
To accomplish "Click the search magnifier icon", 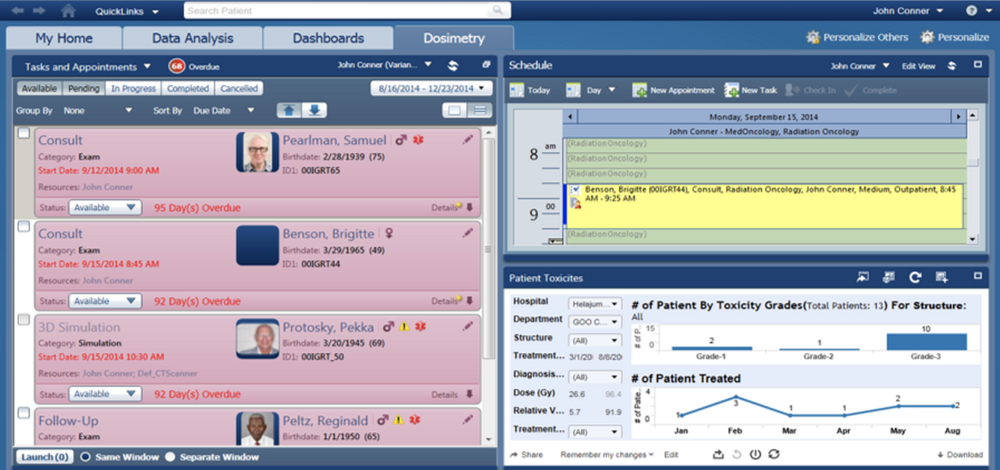I will tap(498, 11).
